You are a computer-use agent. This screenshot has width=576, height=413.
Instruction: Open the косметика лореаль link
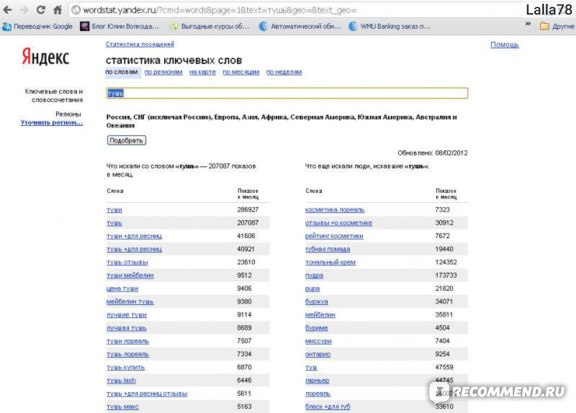point(335,210)
